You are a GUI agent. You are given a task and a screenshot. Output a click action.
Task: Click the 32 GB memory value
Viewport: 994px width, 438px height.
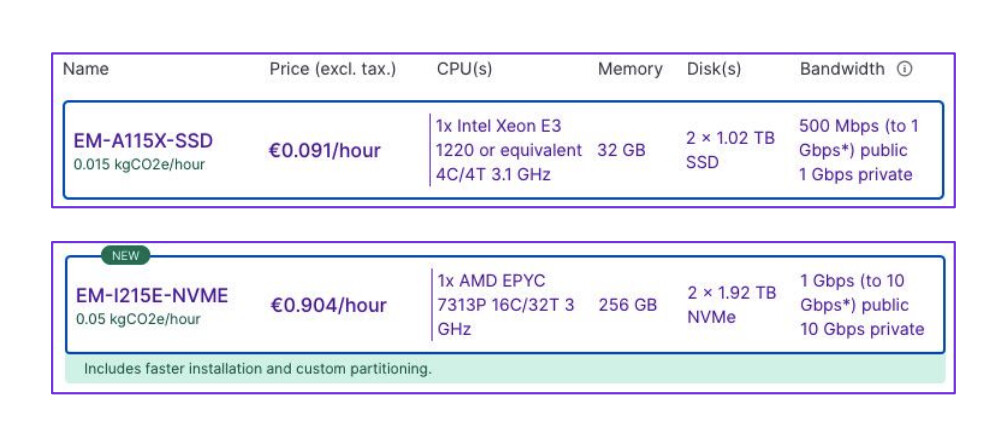pyautogui.click(x=623, y=150)
